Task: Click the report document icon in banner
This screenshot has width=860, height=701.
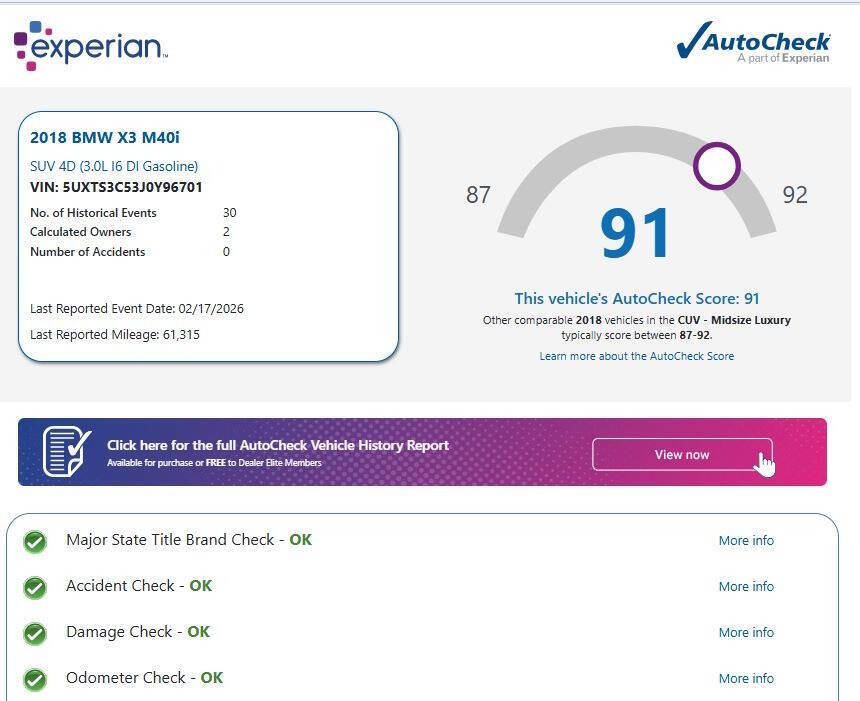Action: coord(67,452)
